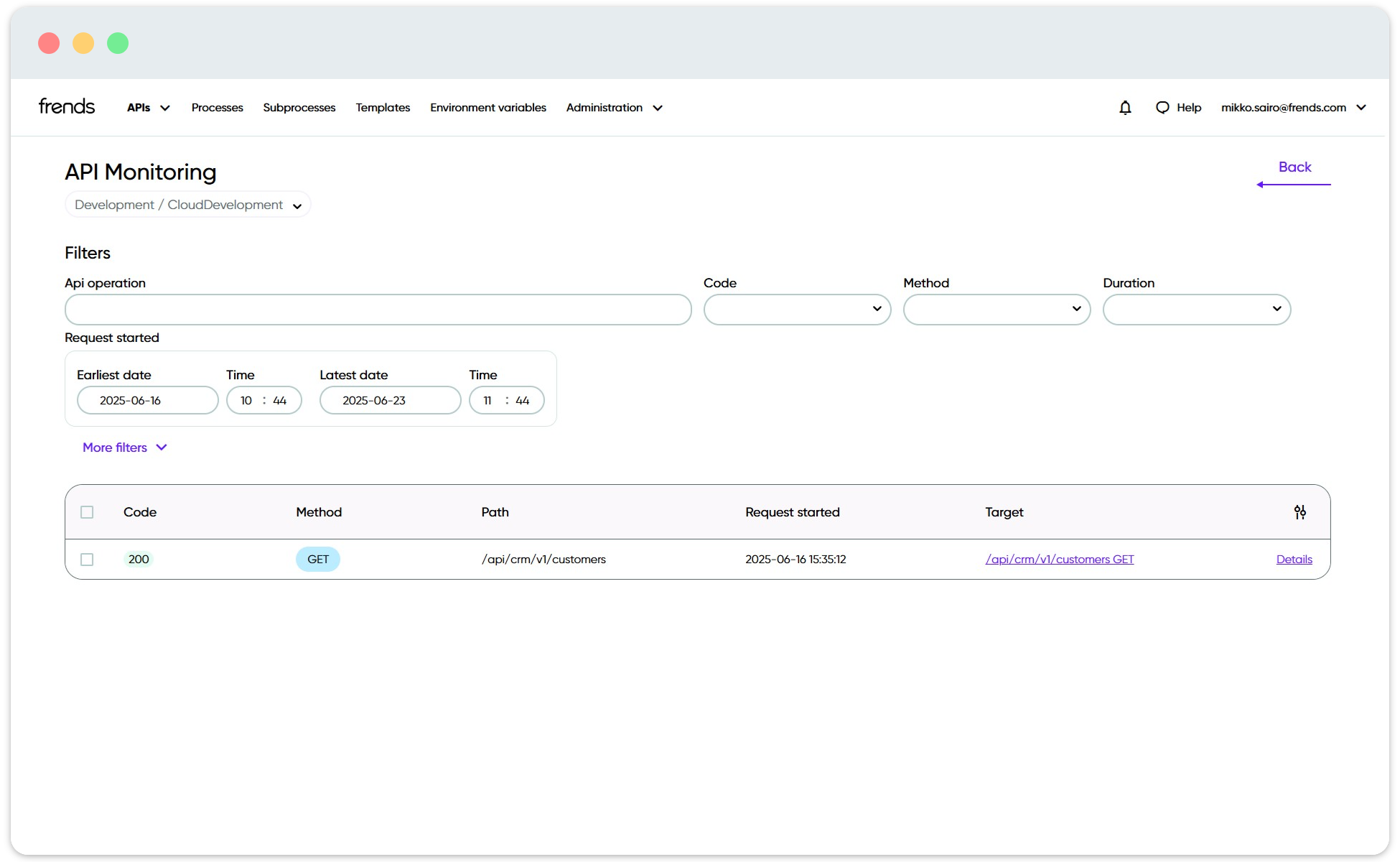1400x862 pixels.
Task: Open Help chat bubble icon
Action: (x=1162, y=108)
